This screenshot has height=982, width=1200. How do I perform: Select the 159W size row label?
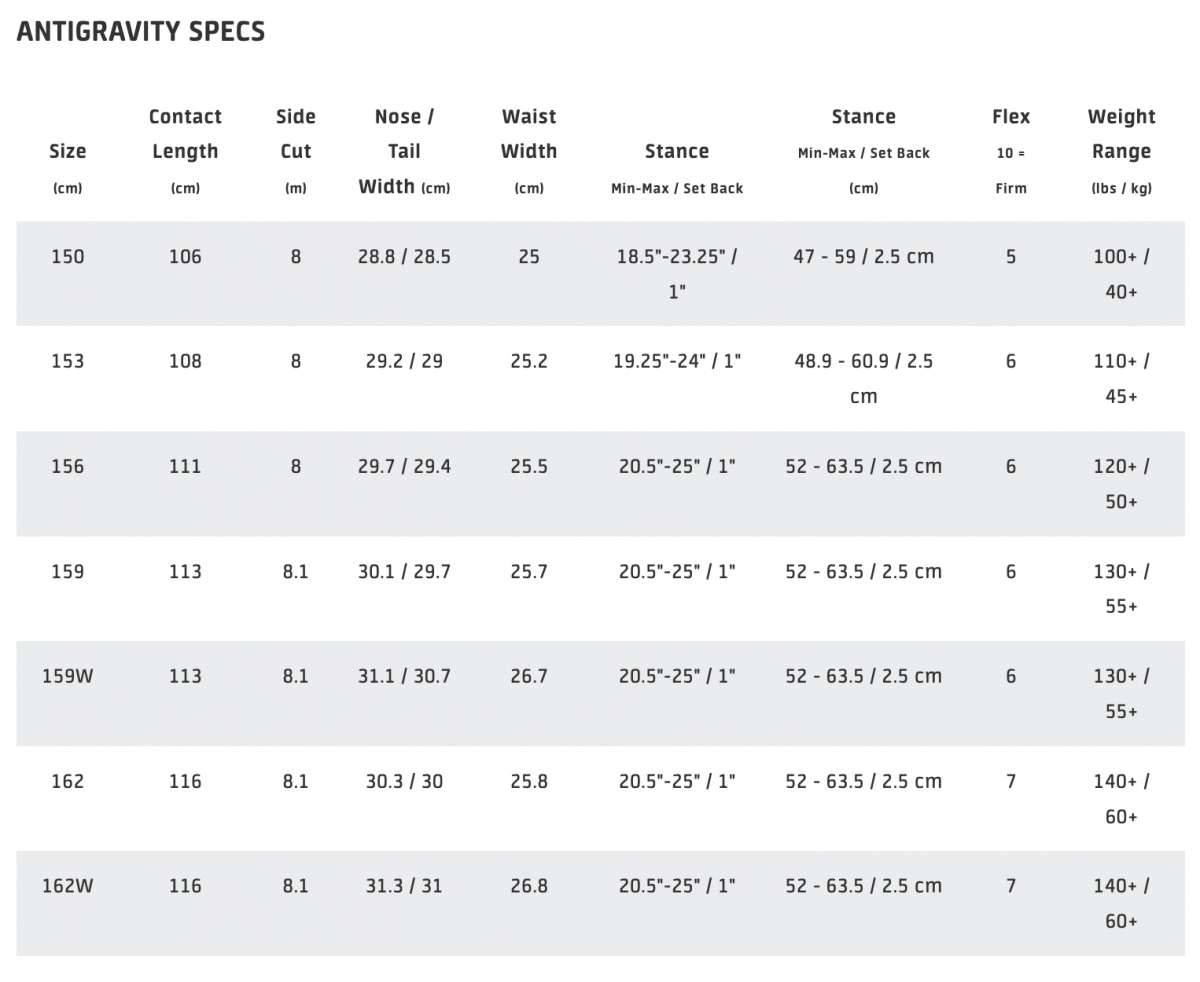coord(68,676)
